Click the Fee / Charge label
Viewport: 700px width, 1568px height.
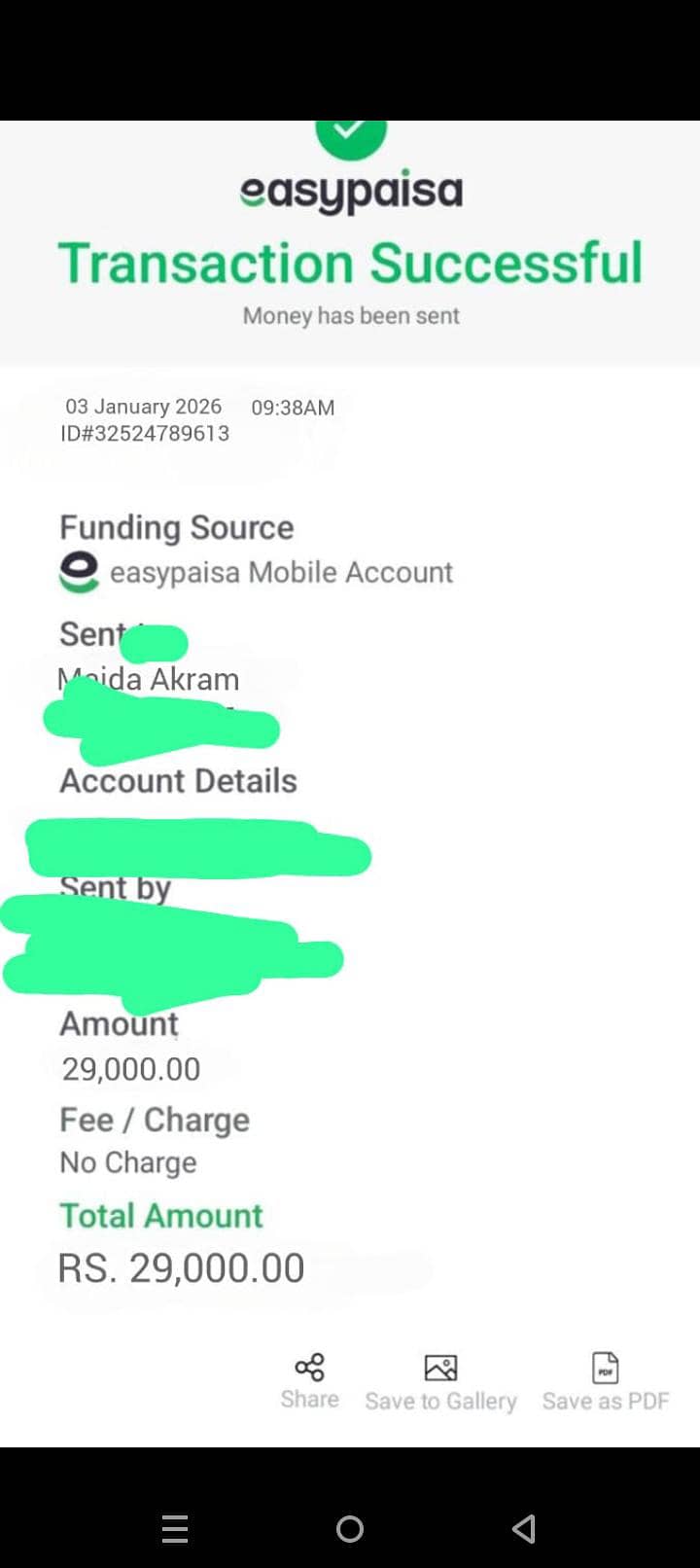pyautogui.click(x=155, y=1120)
